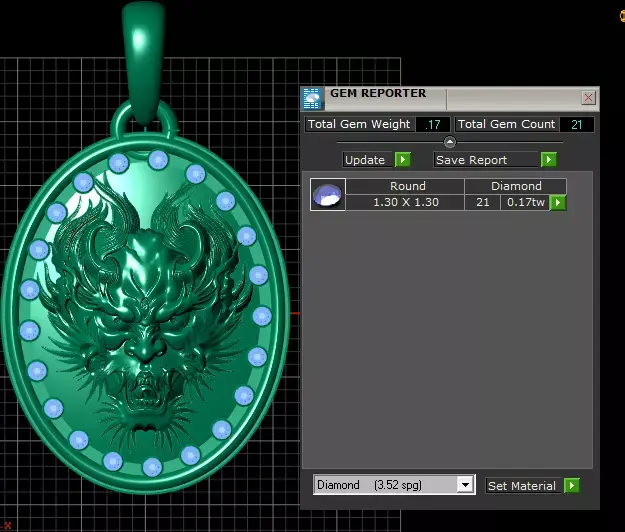Click the Total Gem Count value 21
Viewport: 625px width, 532px height.
click(576, 124)
